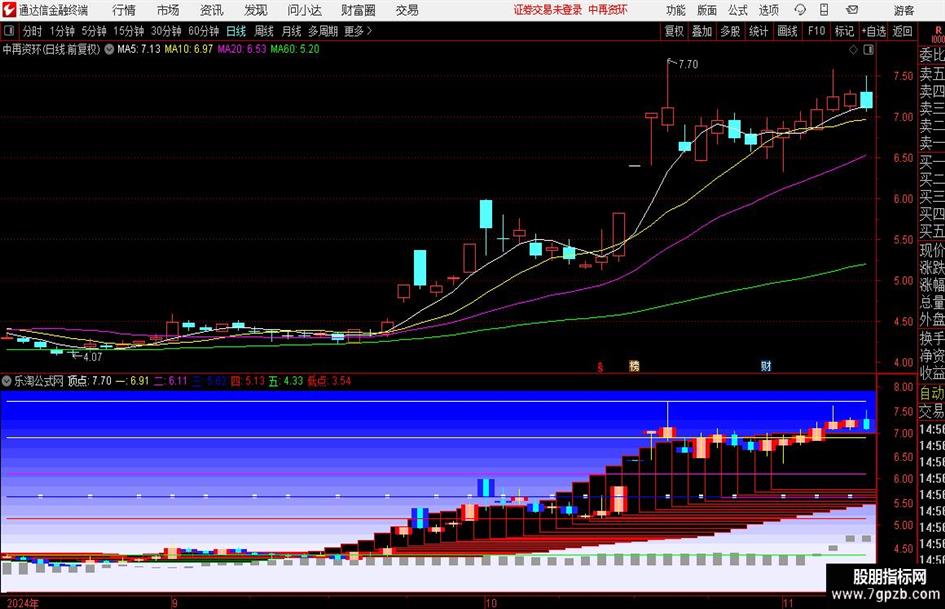Click the red R 1000 indicator icon
The width and height of the screenshot is (945, 609).
[938, 34]
